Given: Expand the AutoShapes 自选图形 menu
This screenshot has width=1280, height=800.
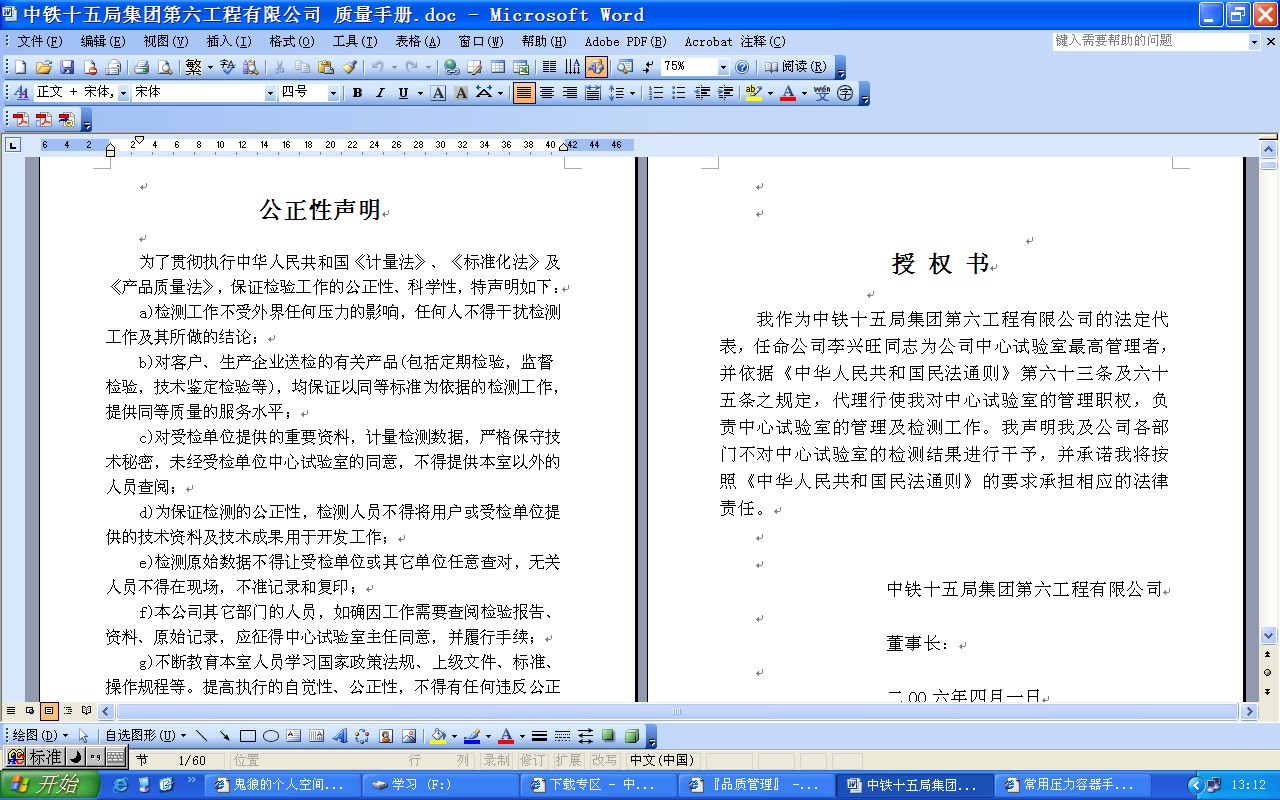Looking at the screenshot, I should 146,736.
